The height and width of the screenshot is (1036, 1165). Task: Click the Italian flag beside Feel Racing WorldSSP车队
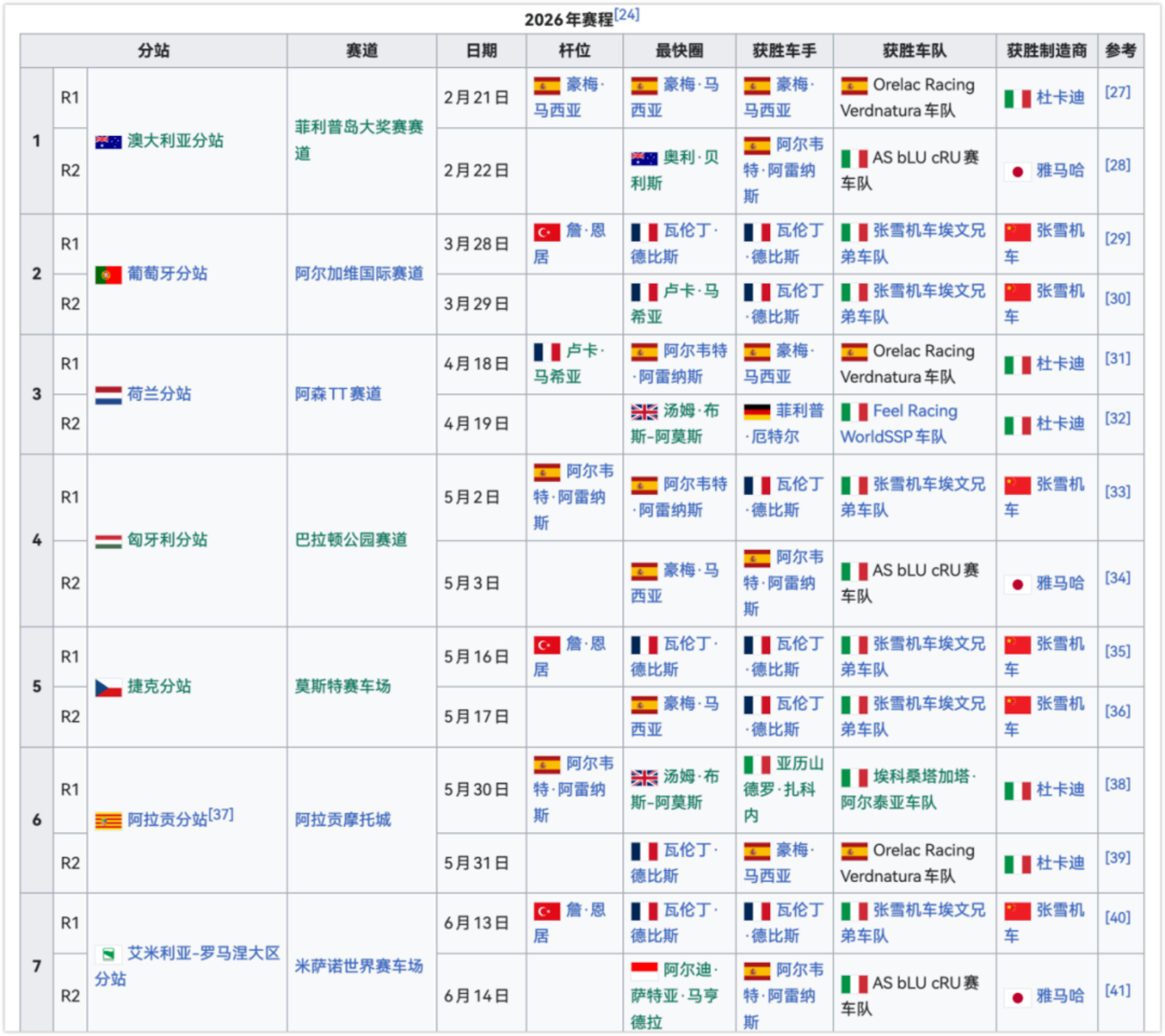(x=854, y=412)
